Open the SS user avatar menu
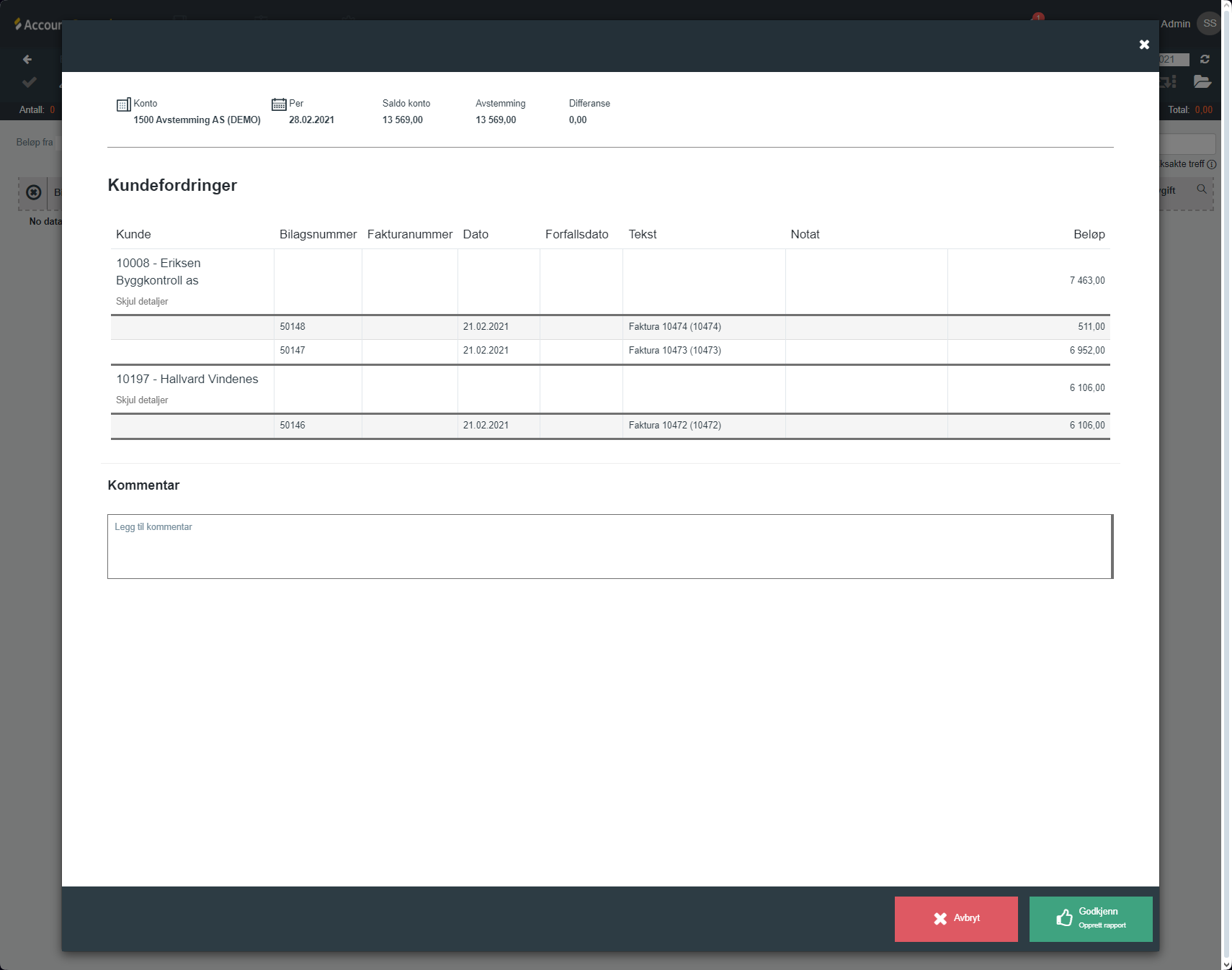The height and width of the screenshot is (970, 1232). [1209, 24]
